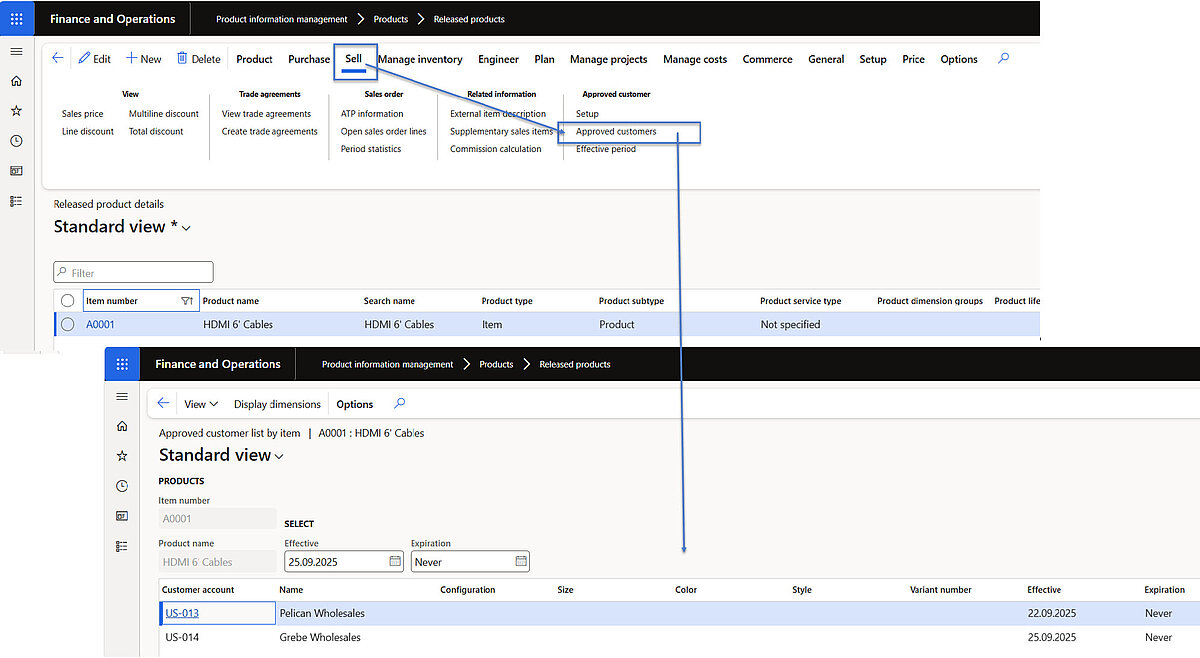Click the Filter search input field
The width and height of the screenshot is (1200, 658).
click(x=134, y=272)
